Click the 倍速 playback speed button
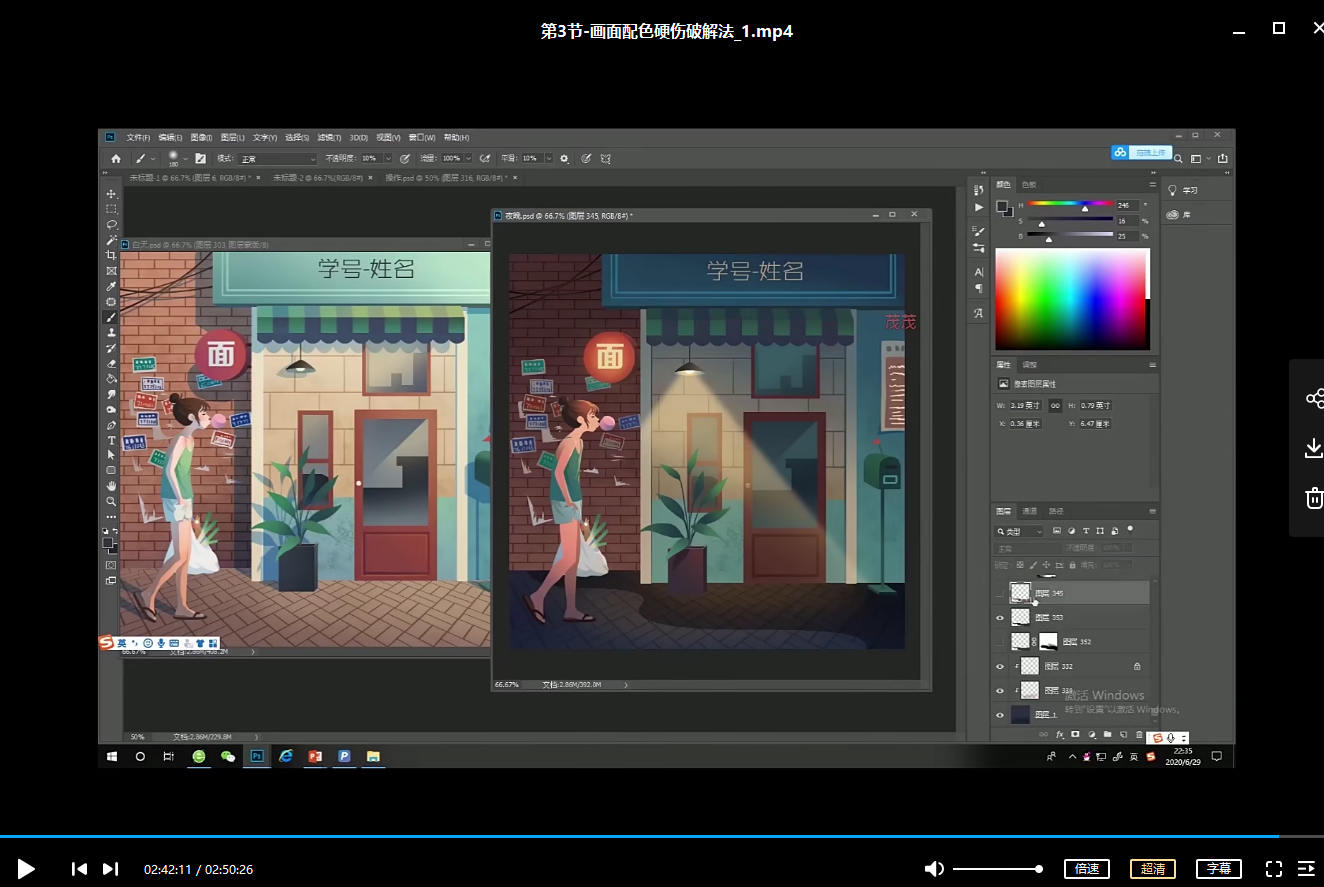 (1087, 869)
